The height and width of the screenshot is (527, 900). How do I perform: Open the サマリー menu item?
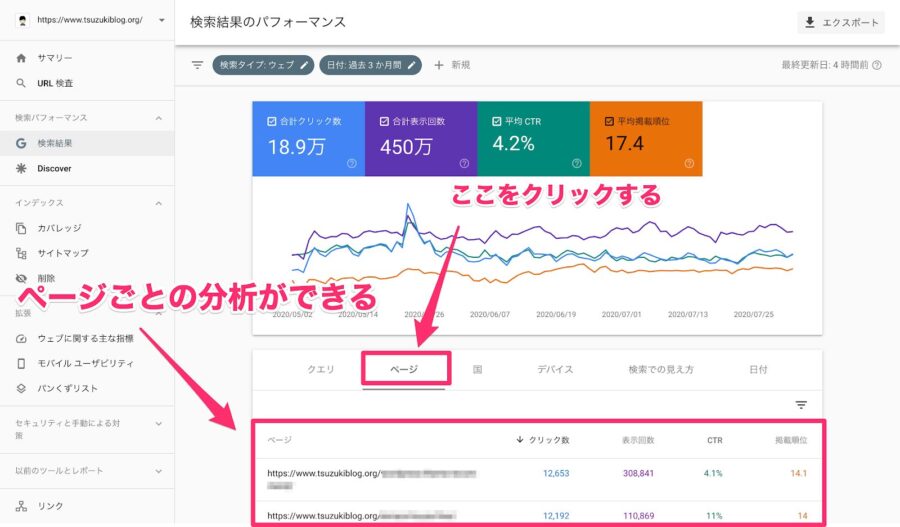pyautogui.click(x=87, y=58)
